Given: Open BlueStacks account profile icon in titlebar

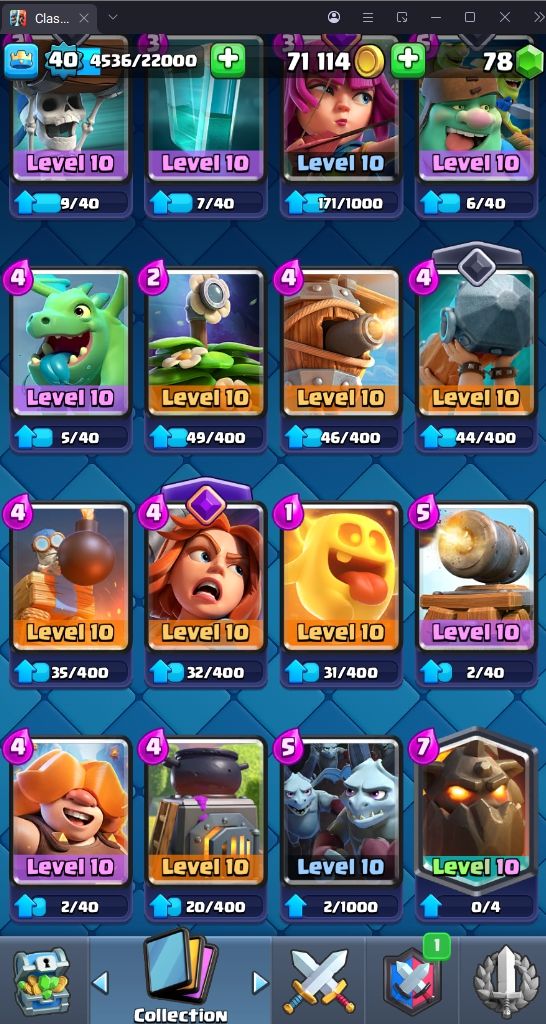Looking at the screenshot, I should [x=334, y=17].
